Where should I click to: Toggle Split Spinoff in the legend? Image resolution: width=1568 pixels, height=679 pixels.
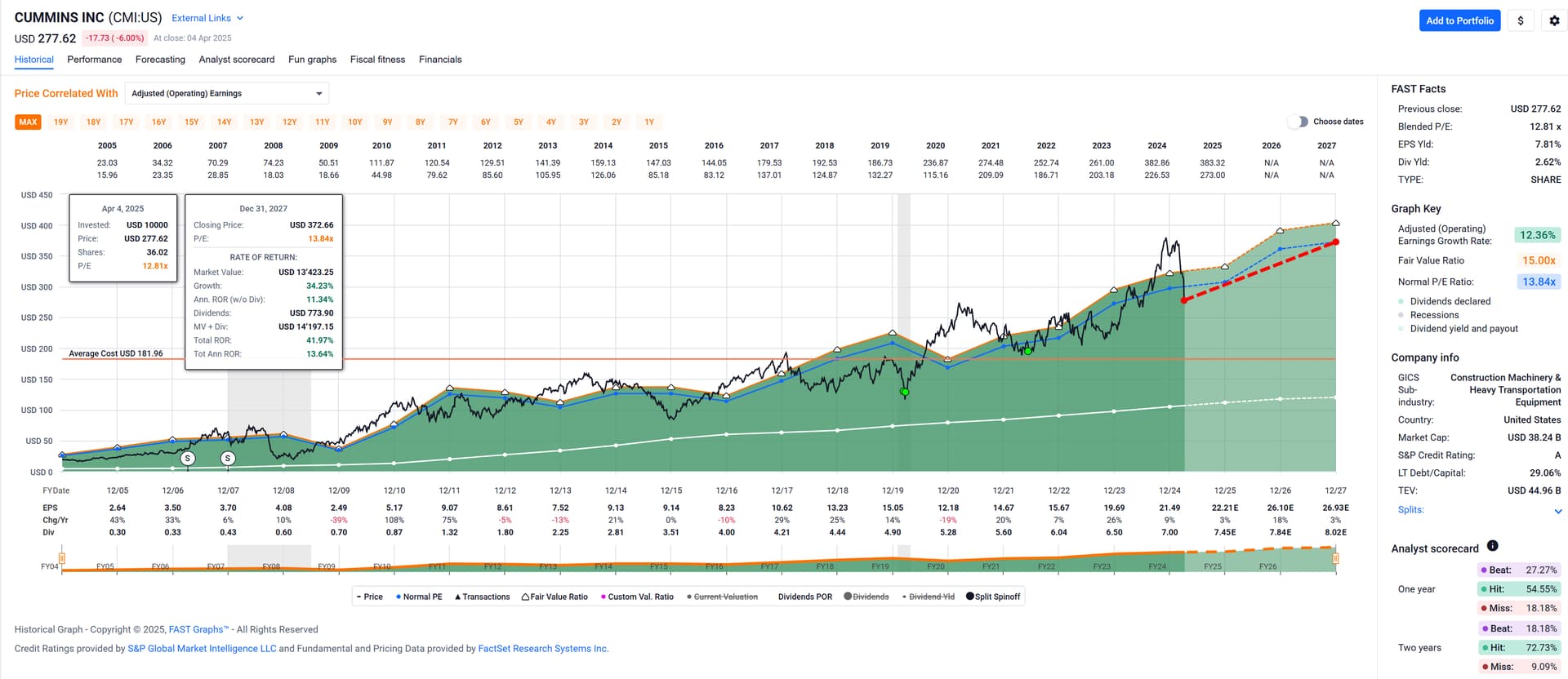point(993,597)
